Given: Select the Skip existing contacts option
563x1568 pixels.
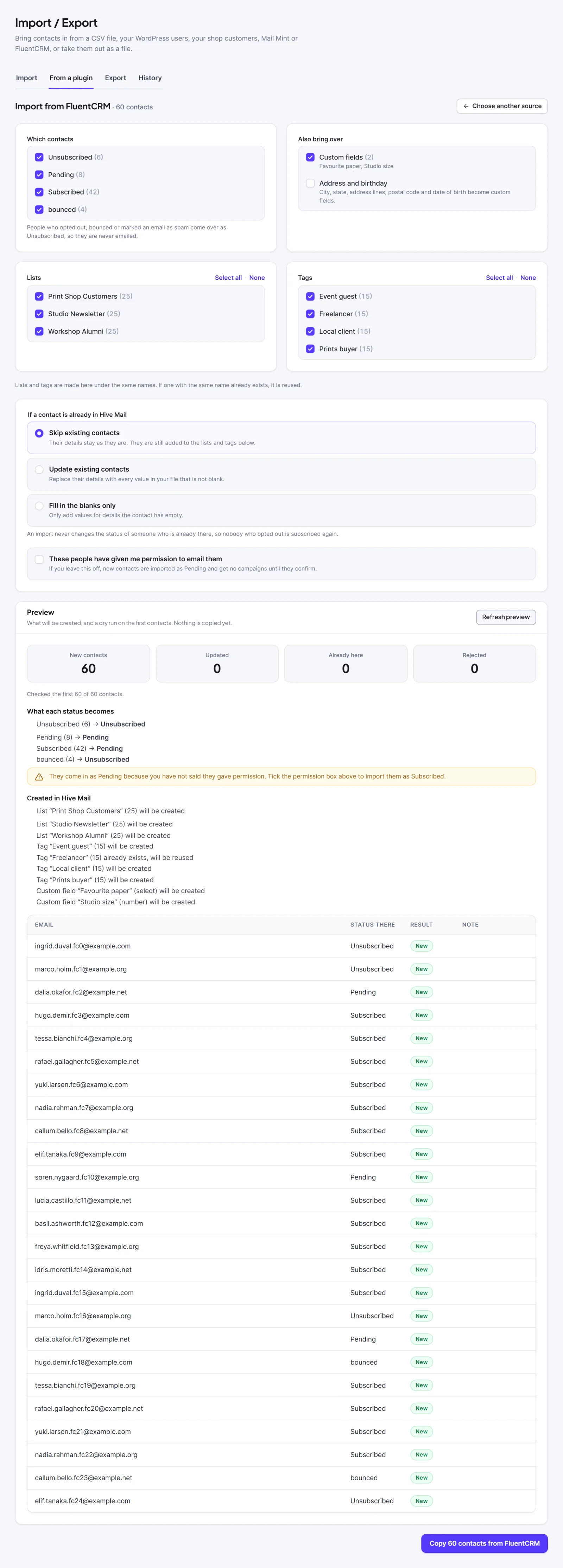Looking at the screenshot, I should click(x=281, y=438).
